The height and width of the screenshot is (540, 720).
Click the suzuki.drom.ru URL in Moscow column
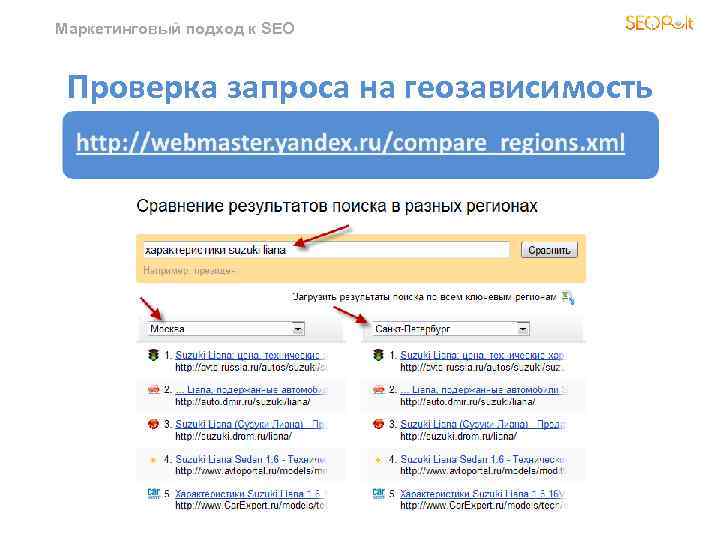233,436
